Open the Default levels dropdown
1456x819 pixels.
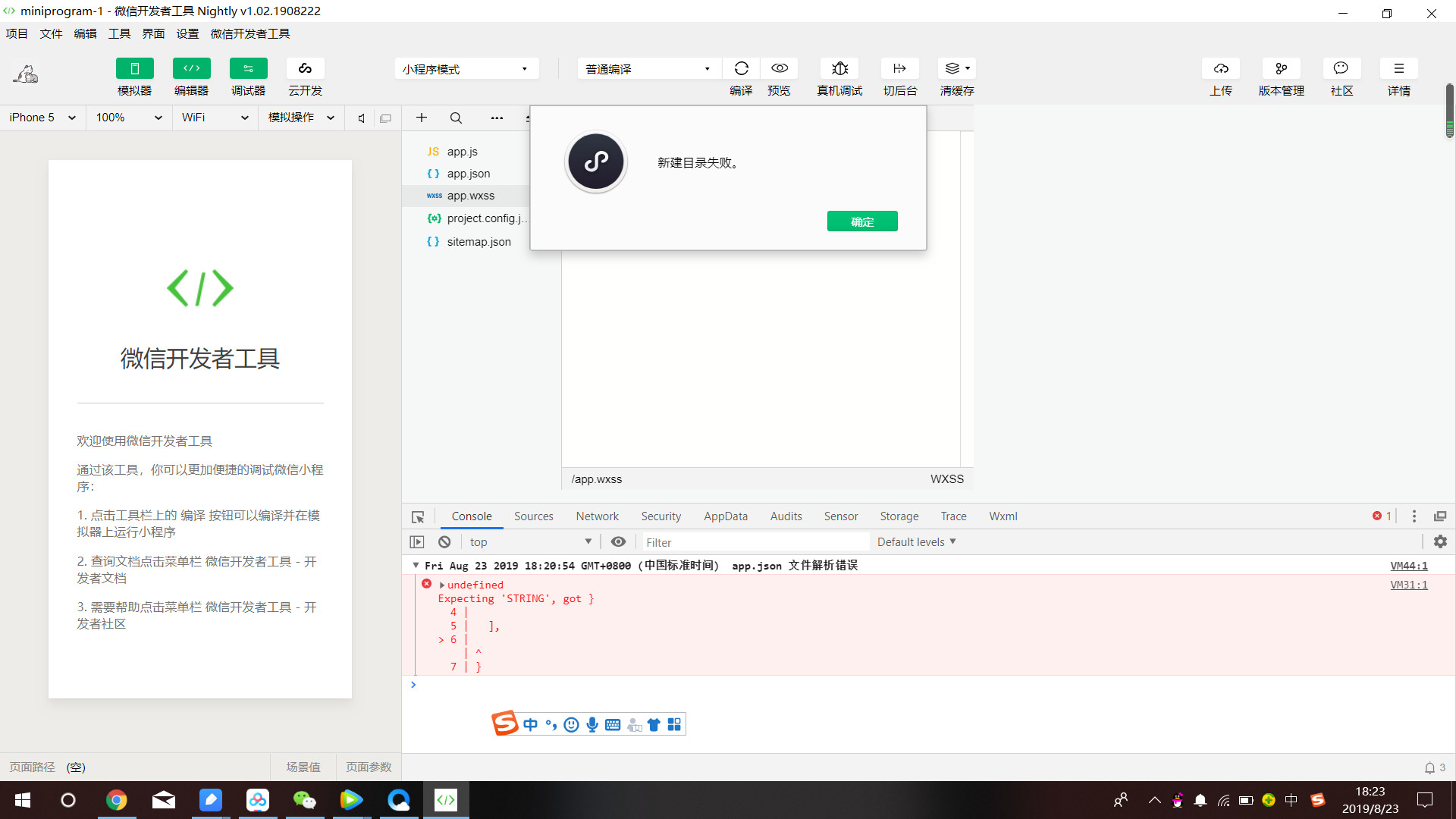917,541
